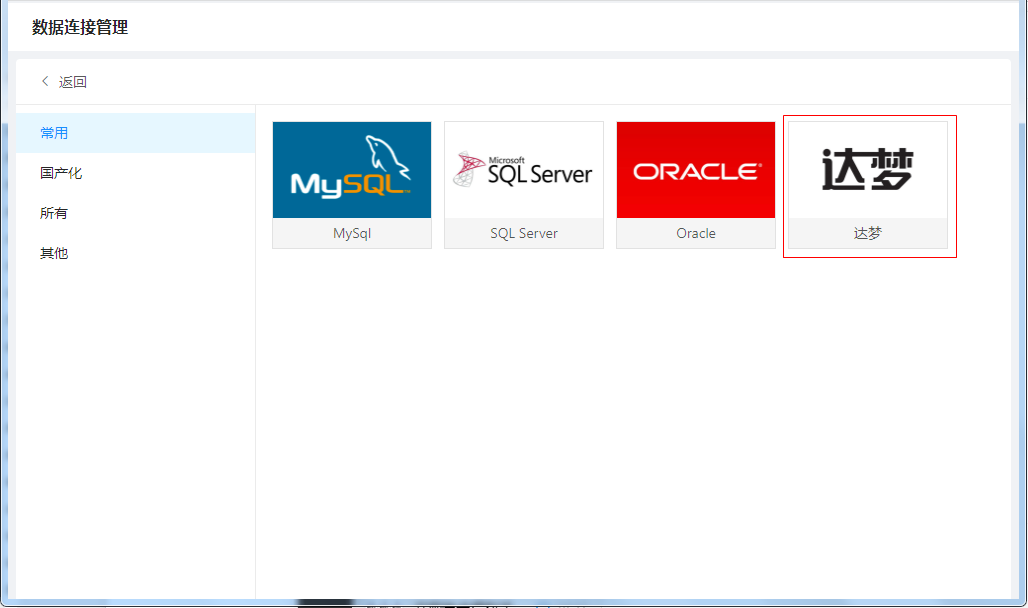Screen dimensions: 1028x608
Task: Open the 常用 category in sidebar
Action: tap(54, 132)
